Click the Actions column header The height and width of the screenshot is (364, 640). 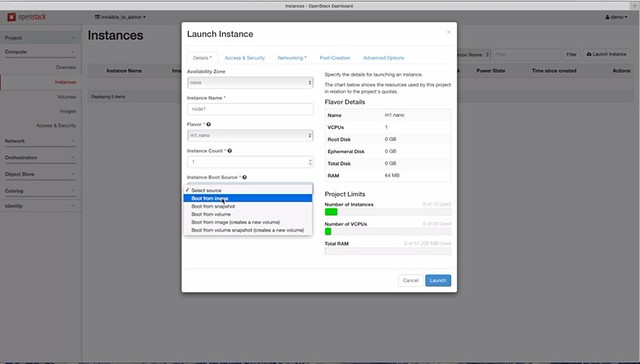[621, 71]
